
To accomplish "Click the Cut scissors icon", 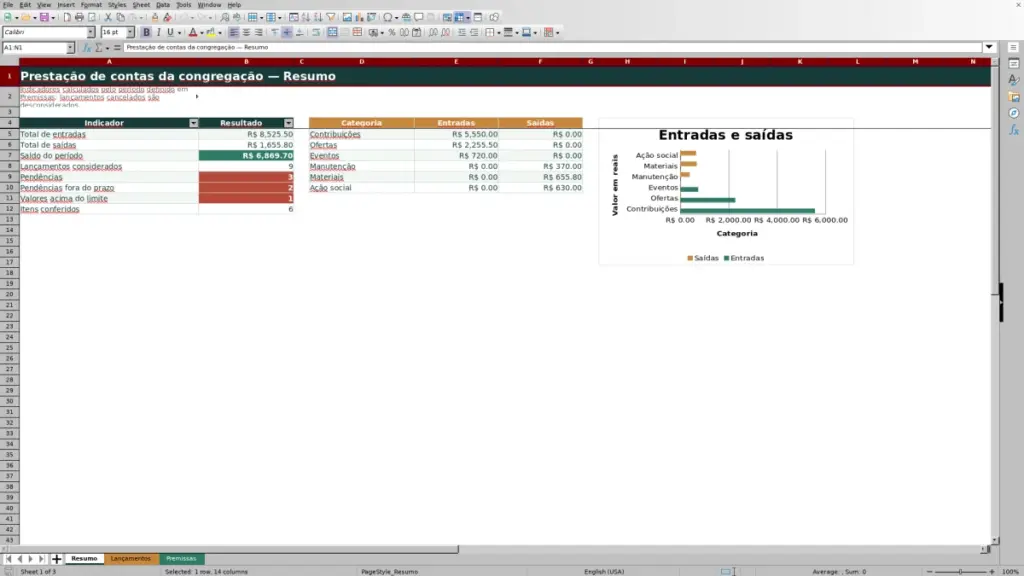I will coord(108,18).
